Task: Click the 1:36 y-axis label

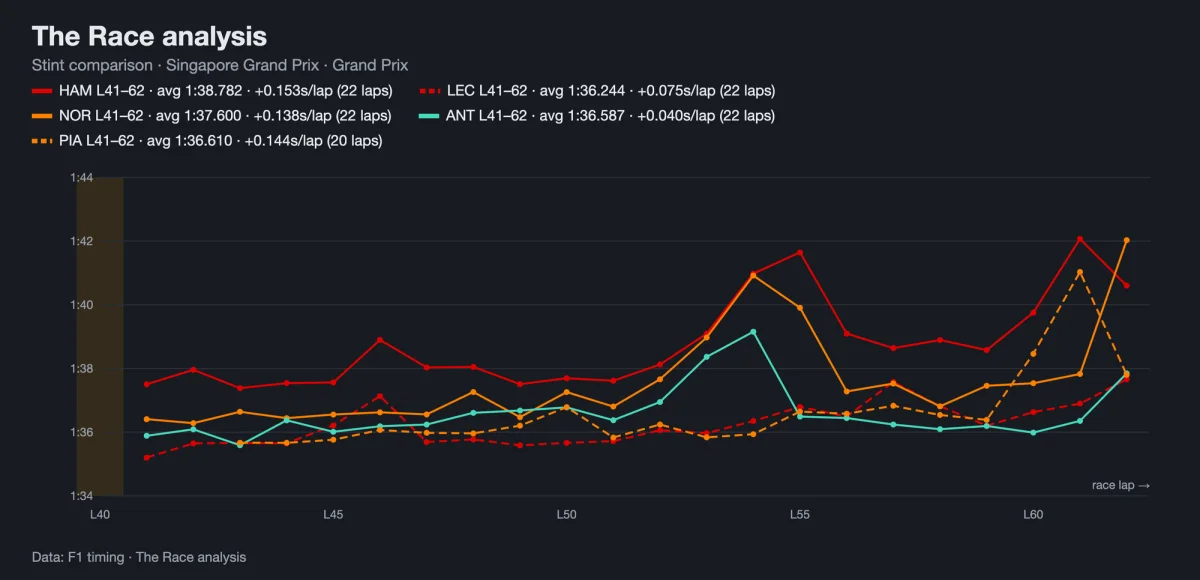Action: pos(82,432)
